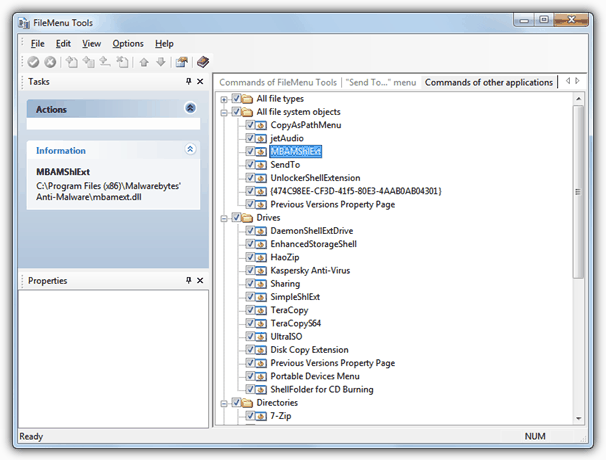Image resolution: width=606 pixels, height=460 pixels.
Task: Click the vertical scrollbar thumb
Action: [579, 192]
